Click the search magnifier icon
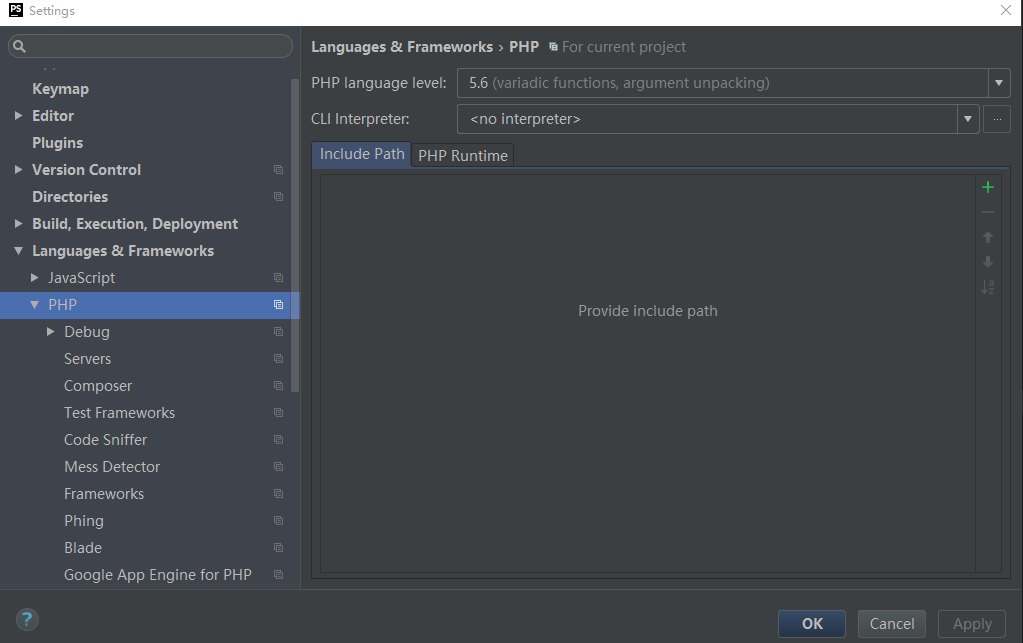 20,46
